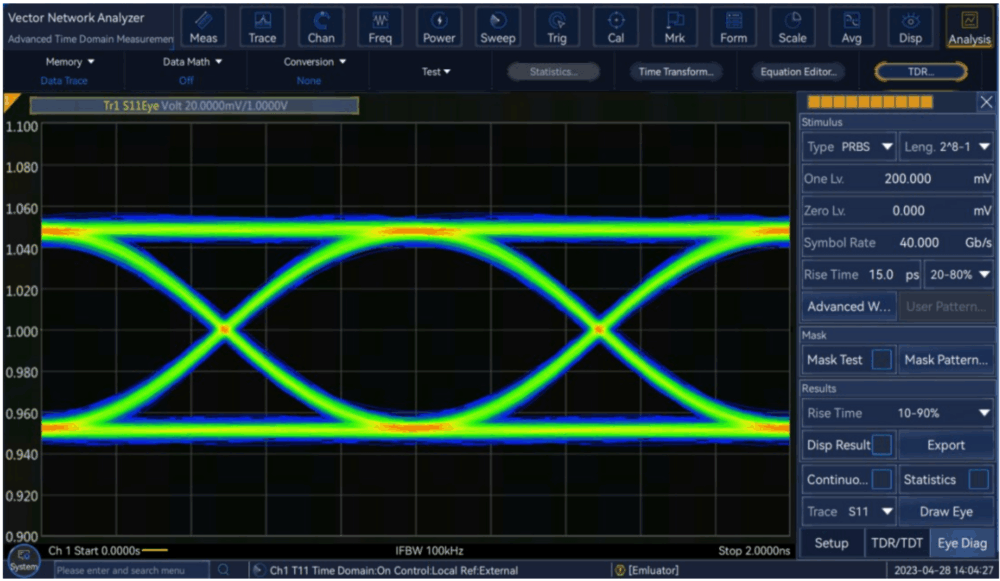Enable the Continuous checkbox
The width and height of the screenshot is (1000, 581).
pyautogui.click(x=881, y=480)
